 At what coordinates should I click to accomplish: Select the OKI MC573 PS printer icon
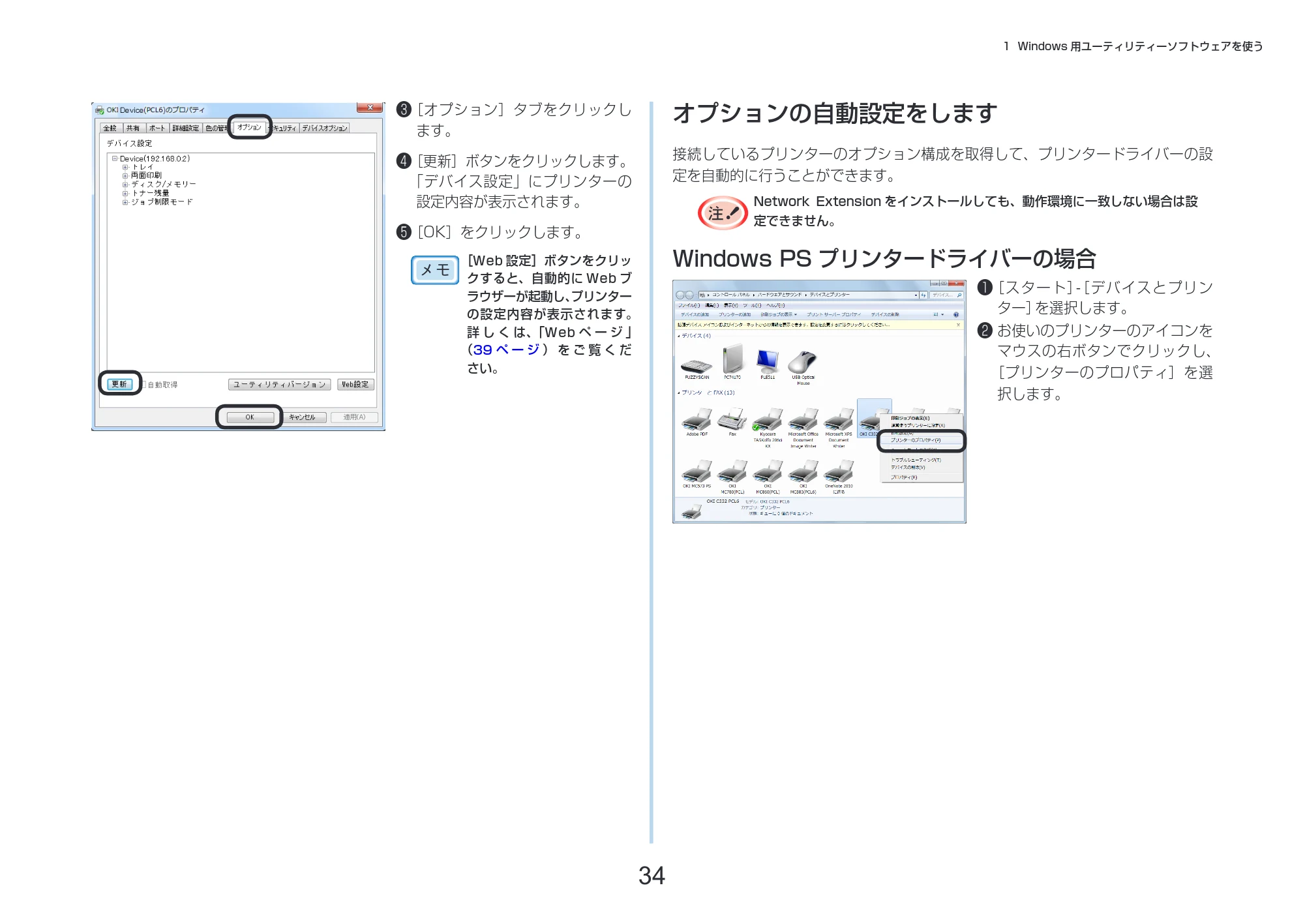click(x=697, y=471)
